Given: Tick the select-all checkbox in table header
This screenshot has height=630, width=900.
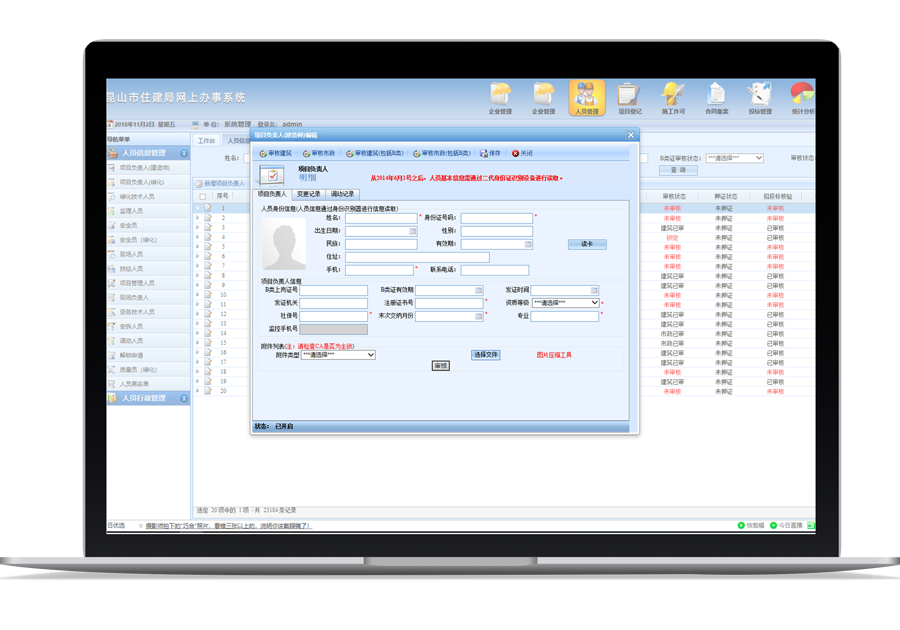Looking at the screenshot, I should (x=203, y=197).
